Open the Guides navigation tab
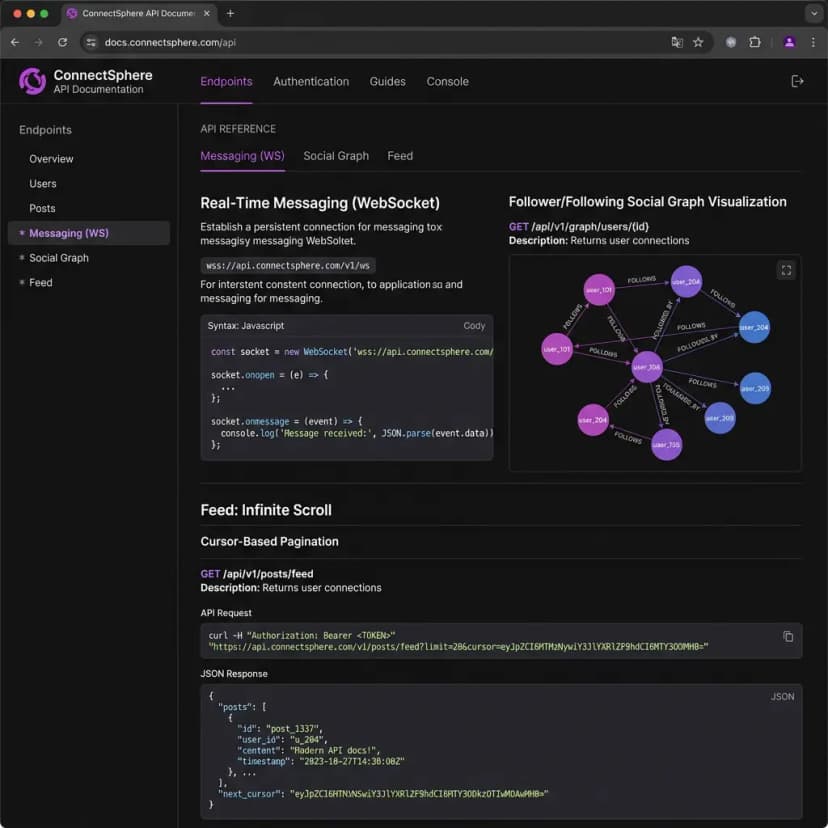Viewport: 828px width, 828px height. (388, 81)
